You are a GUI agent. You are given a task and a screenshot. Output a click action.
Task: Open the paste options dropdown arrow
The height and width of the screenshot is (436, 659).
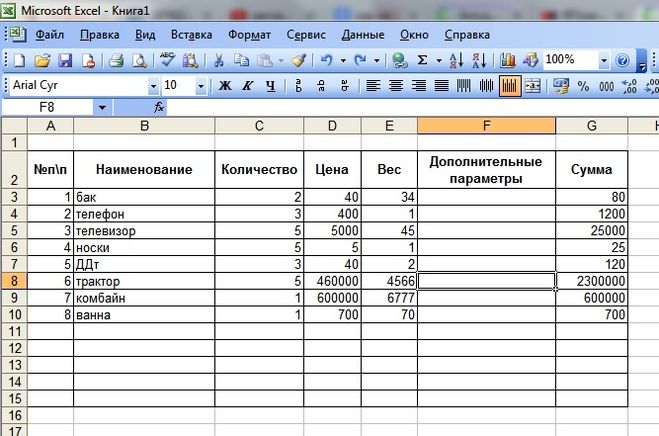(281, 61)
